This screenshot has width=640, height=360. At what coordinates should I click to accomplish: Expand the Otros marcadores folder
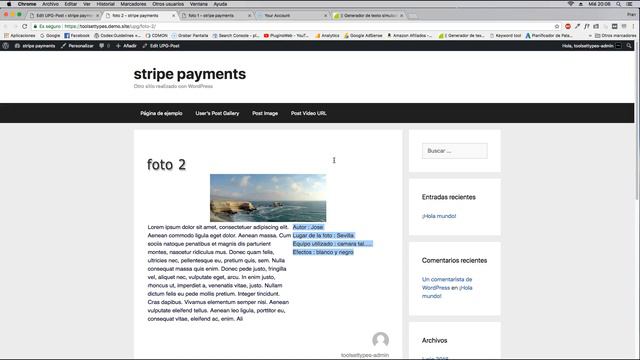click(615, 36)
